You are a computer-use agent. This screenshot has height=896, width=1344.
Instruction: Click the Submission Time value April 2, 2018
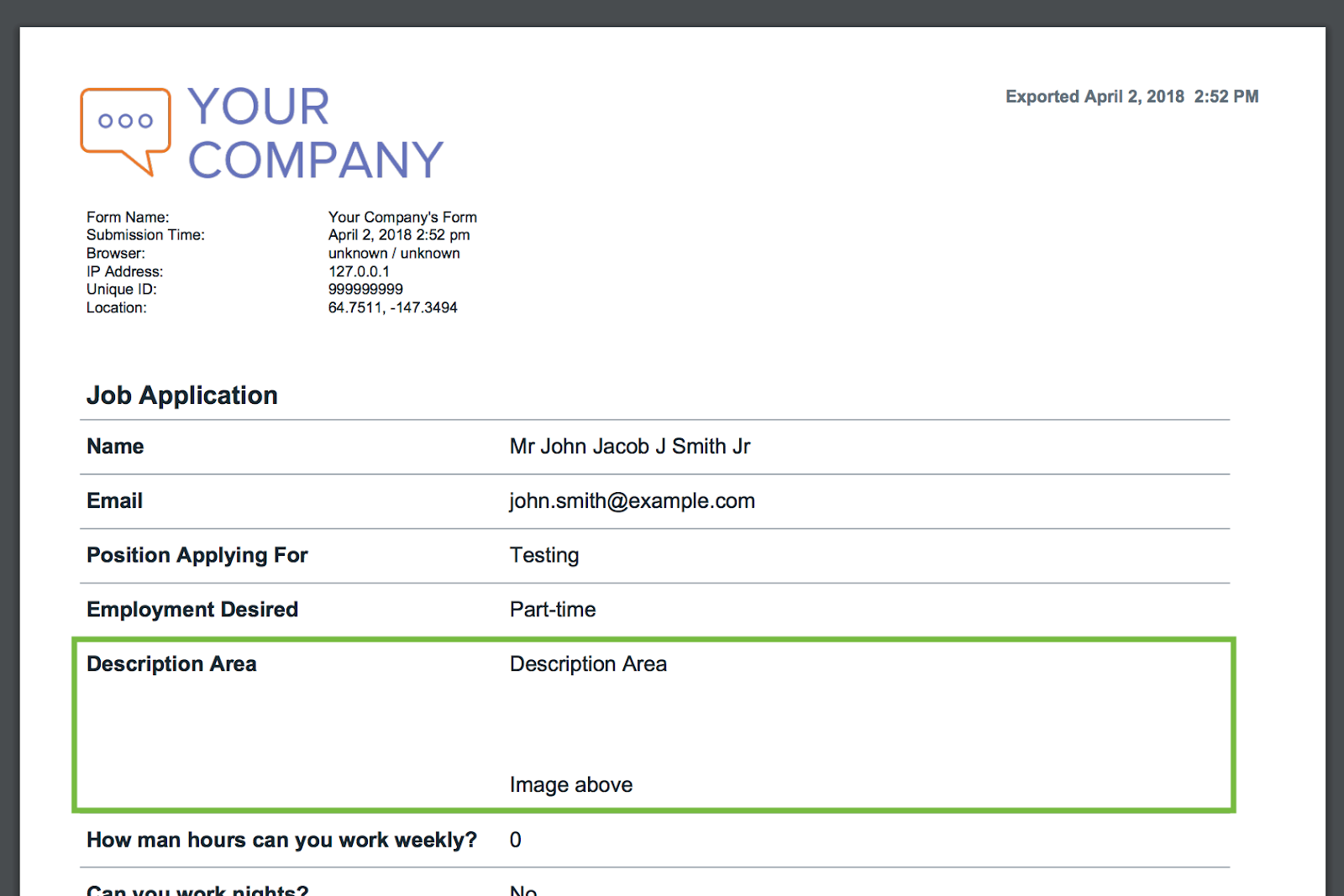pyautogui.click(x=399, y=235)
